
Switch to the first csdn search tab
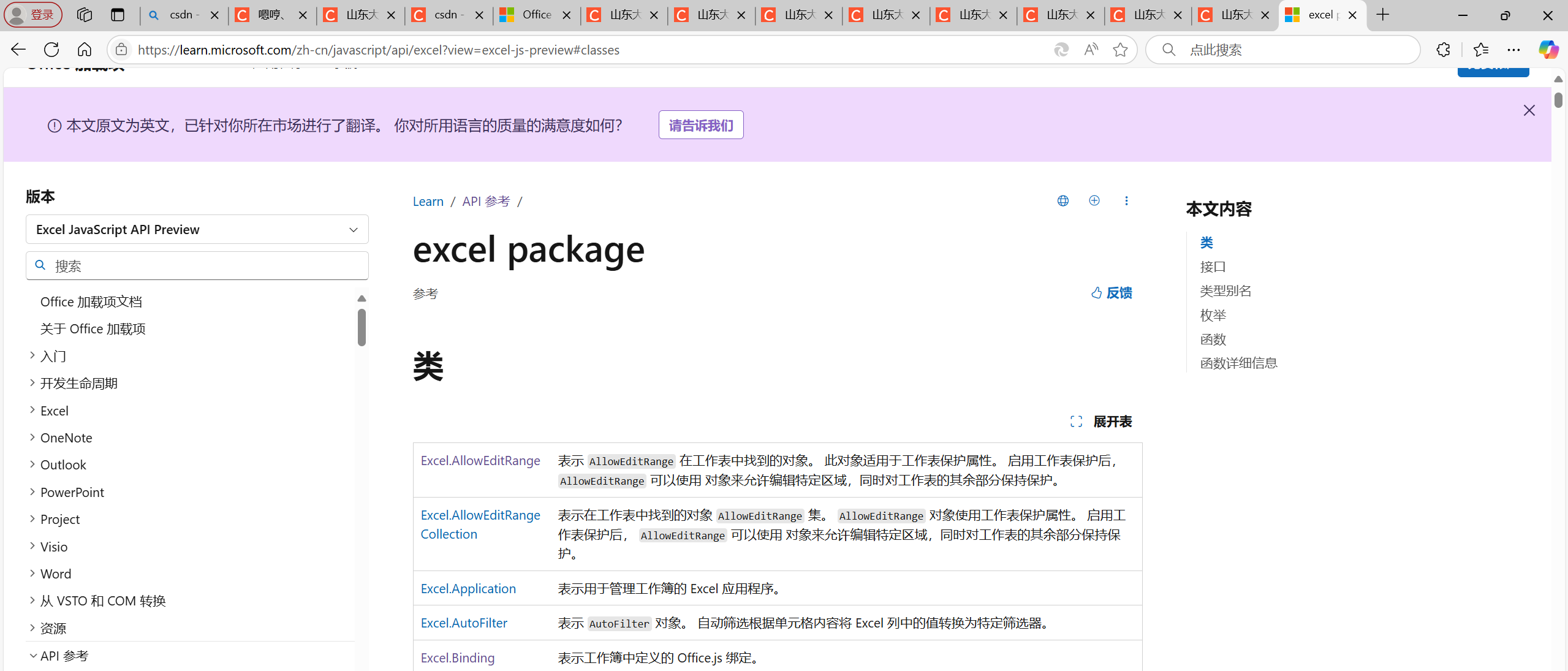point(183,15)
